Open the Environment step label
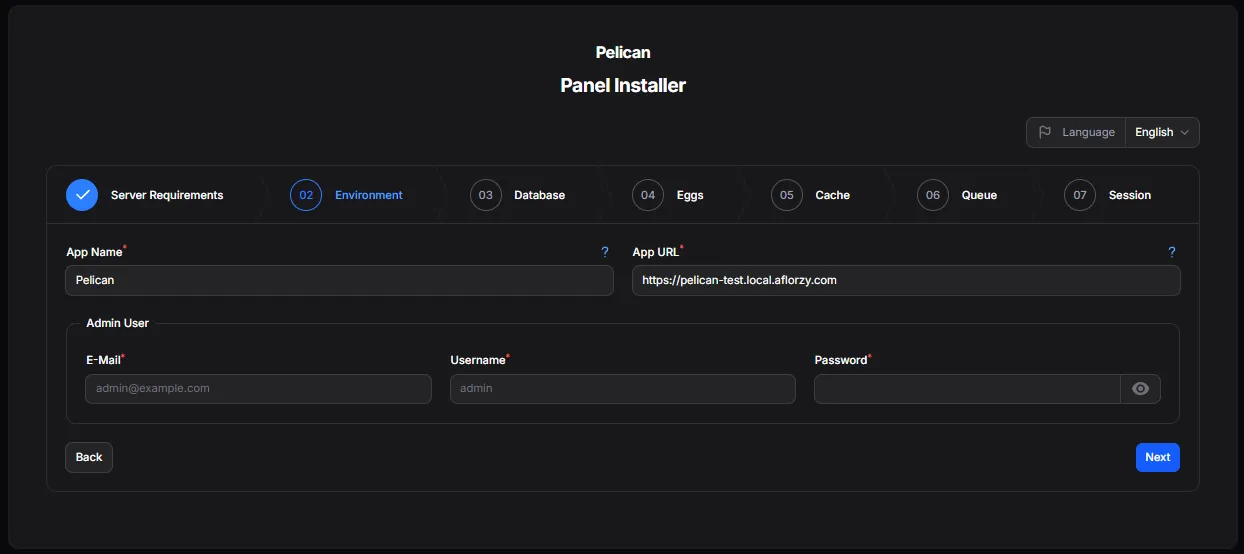This screenshot has height=554, width=1244. point(369,195)
